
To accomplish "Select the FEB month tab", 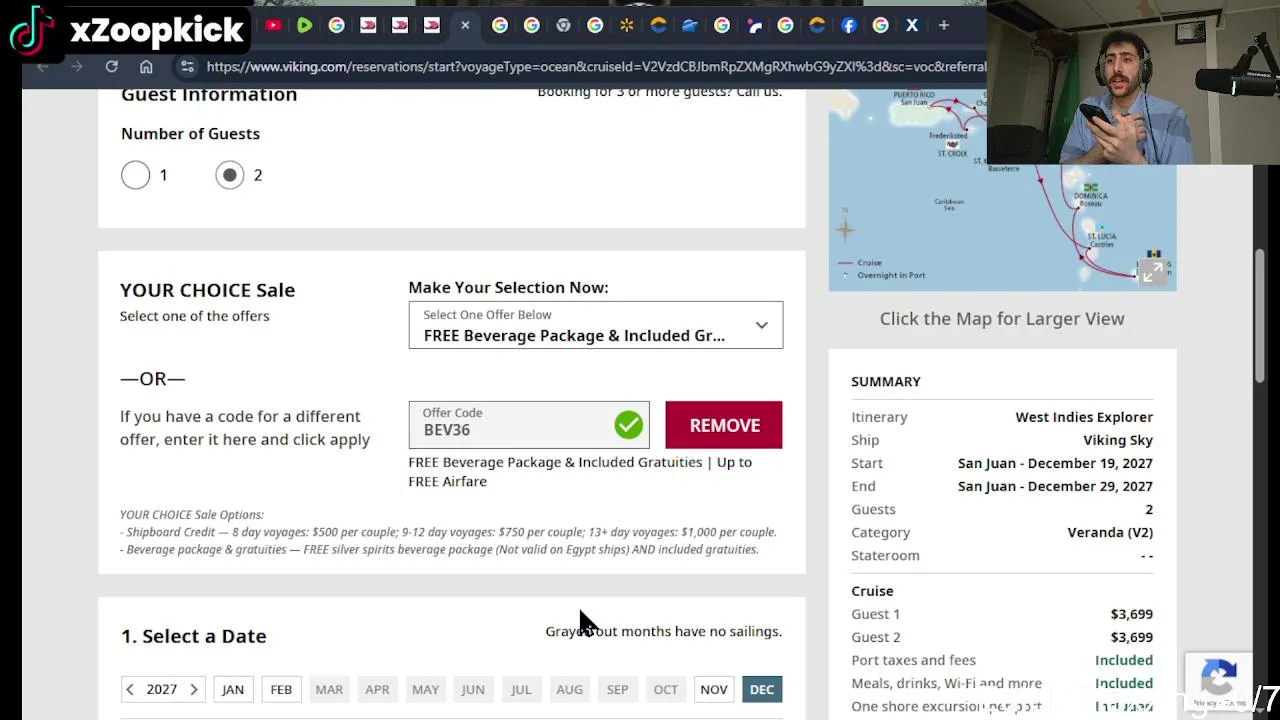I will pyautogui.click(x=281, y=689).
